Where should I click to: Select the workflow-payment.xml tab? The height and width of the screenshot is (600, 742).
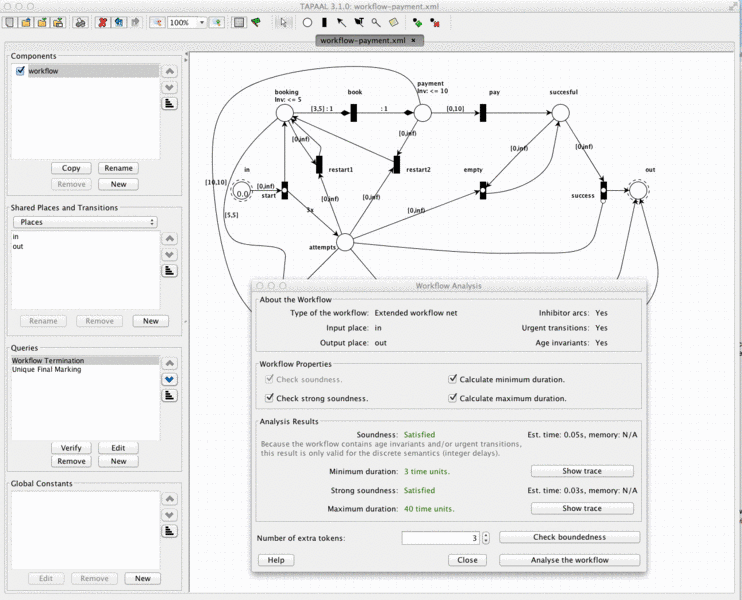[x=363, y=41]
